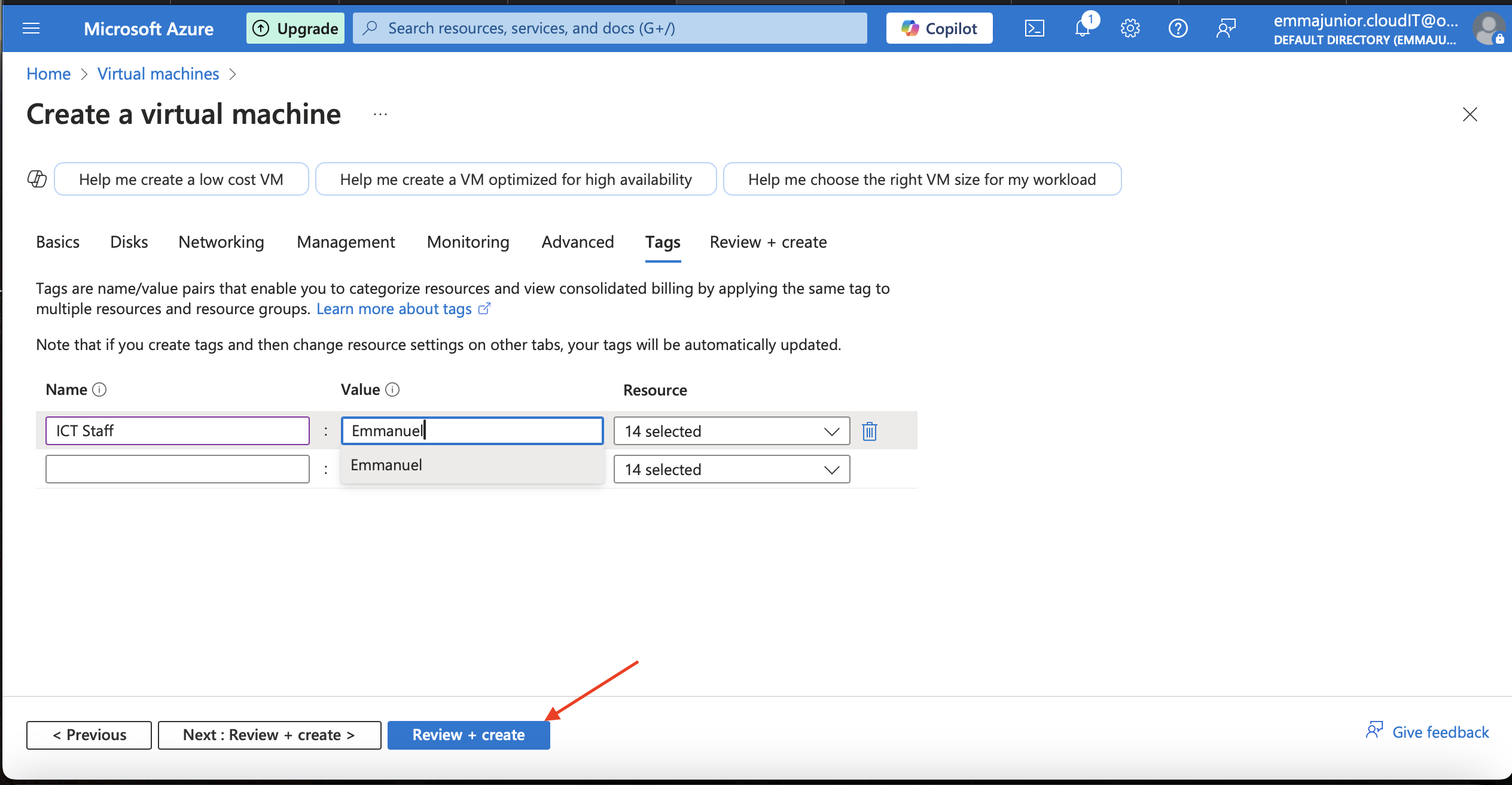Click Help me create a low cost VM

click(x=181, y=179)
